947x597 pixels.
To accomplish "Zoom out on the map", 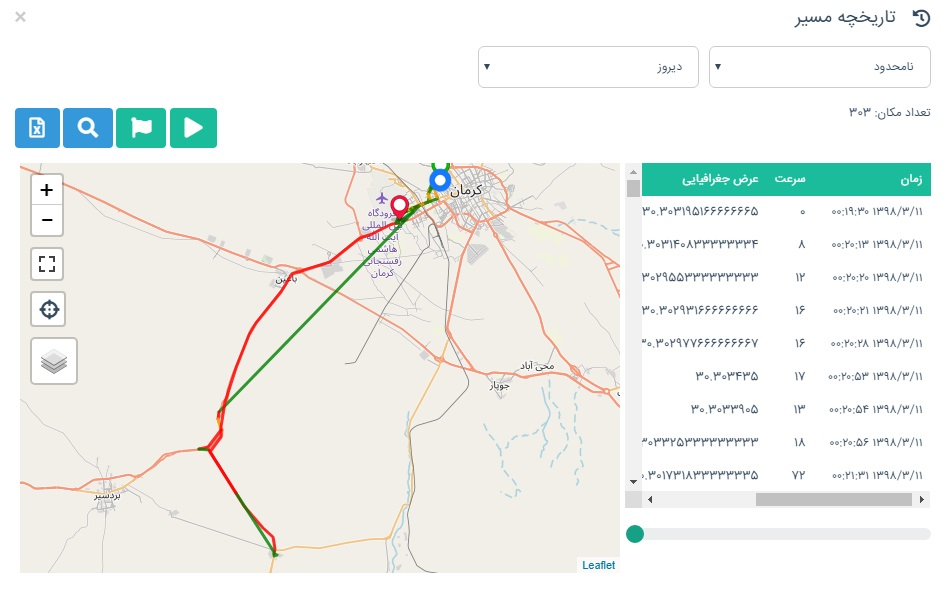I will point(47,219).
